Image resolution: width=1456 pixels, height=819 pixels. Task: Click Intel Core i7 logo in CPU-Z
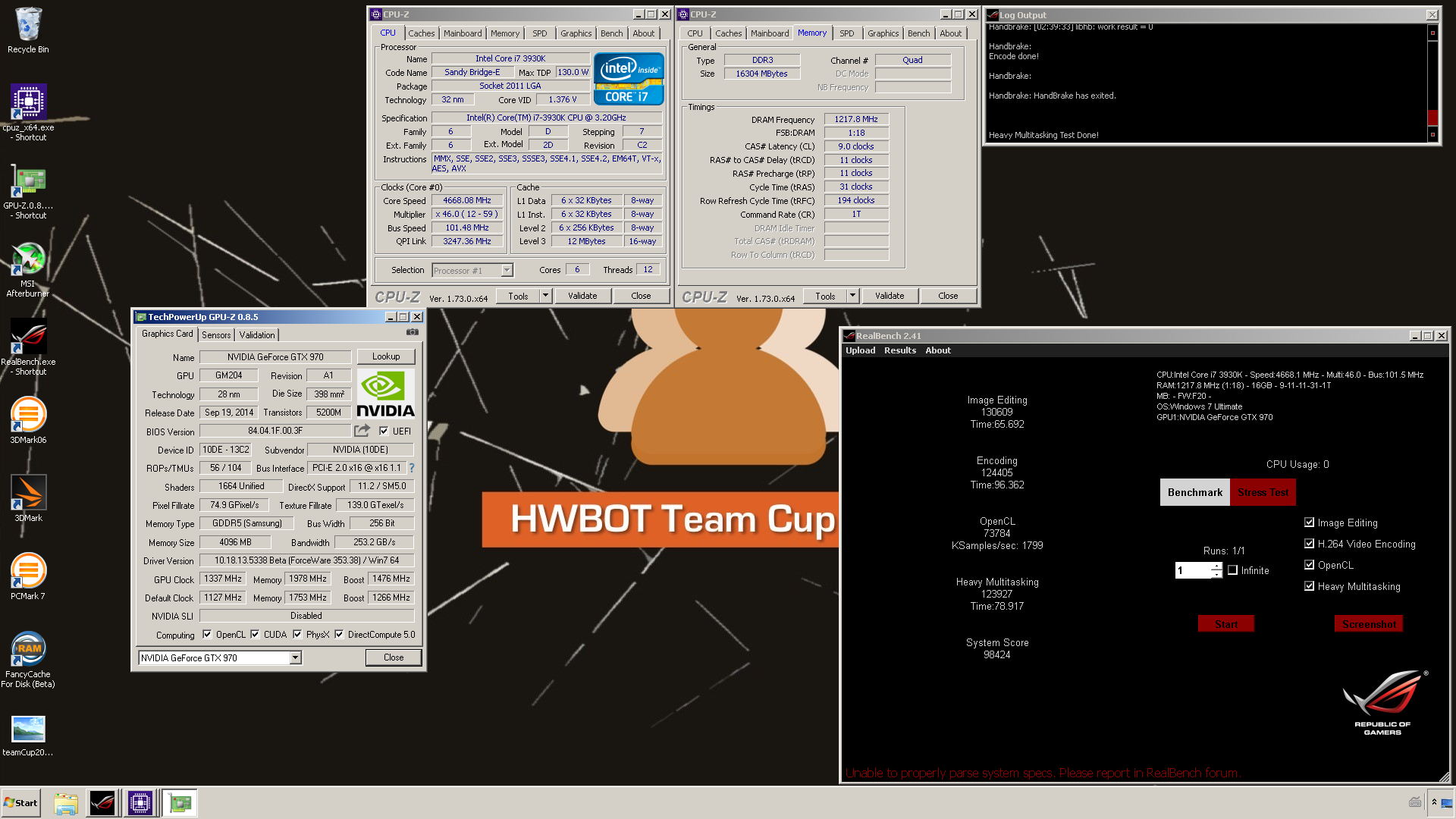[x=629, y=79]
